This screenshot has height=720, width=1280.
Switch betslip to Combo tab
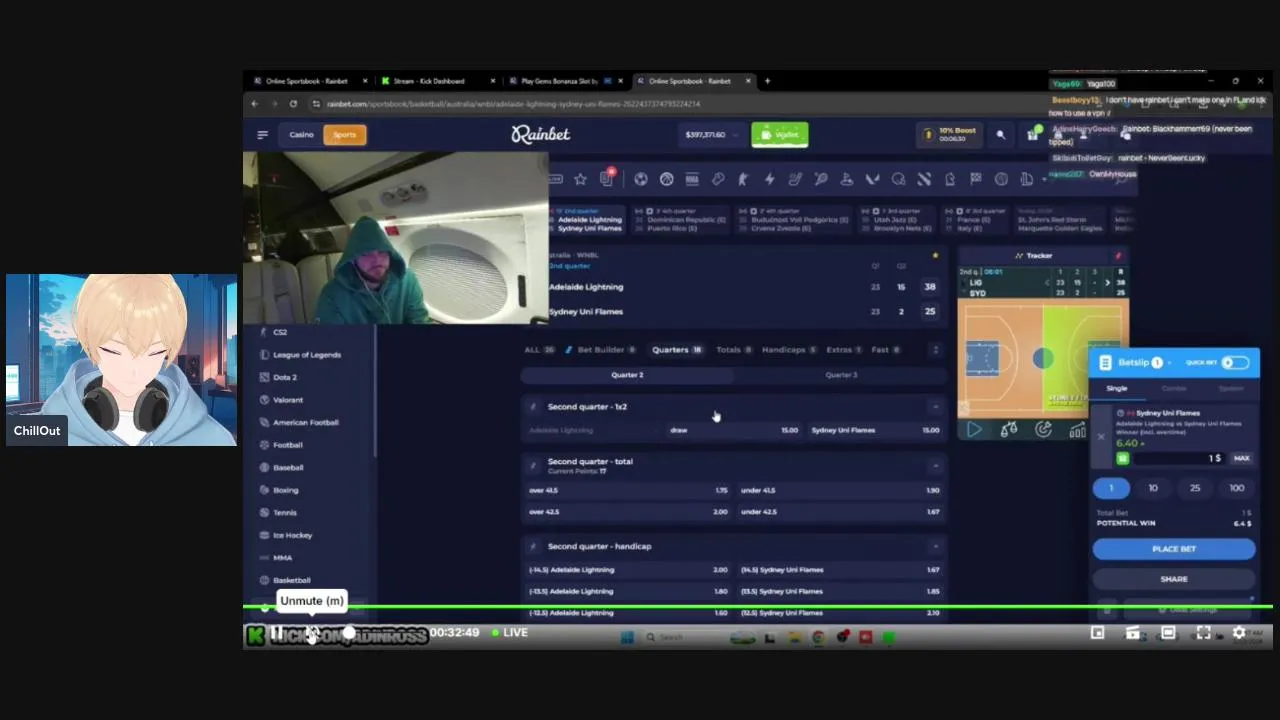(x=1174, y=389)
